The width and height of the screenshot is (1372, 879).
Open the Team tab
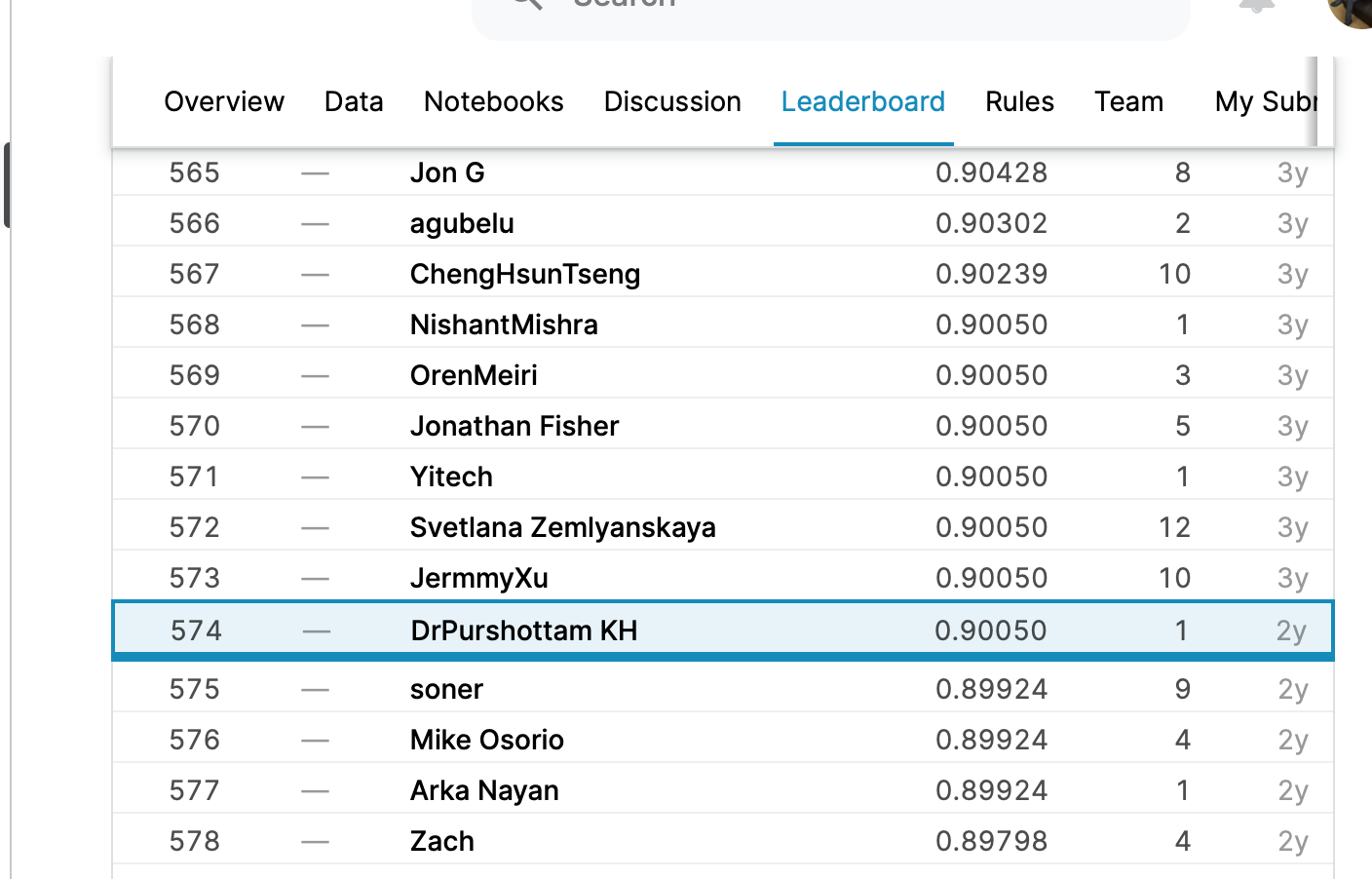tap(1128, 101)
